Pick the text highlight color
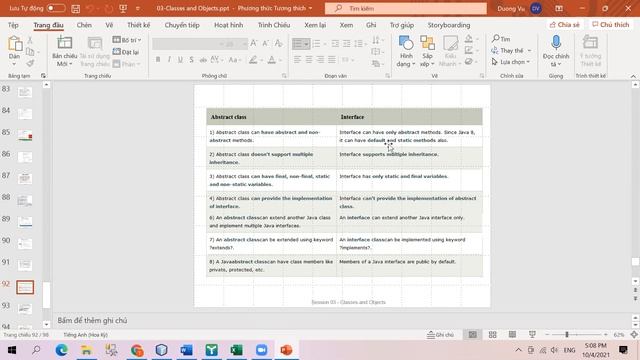 (x=253, y=60)
